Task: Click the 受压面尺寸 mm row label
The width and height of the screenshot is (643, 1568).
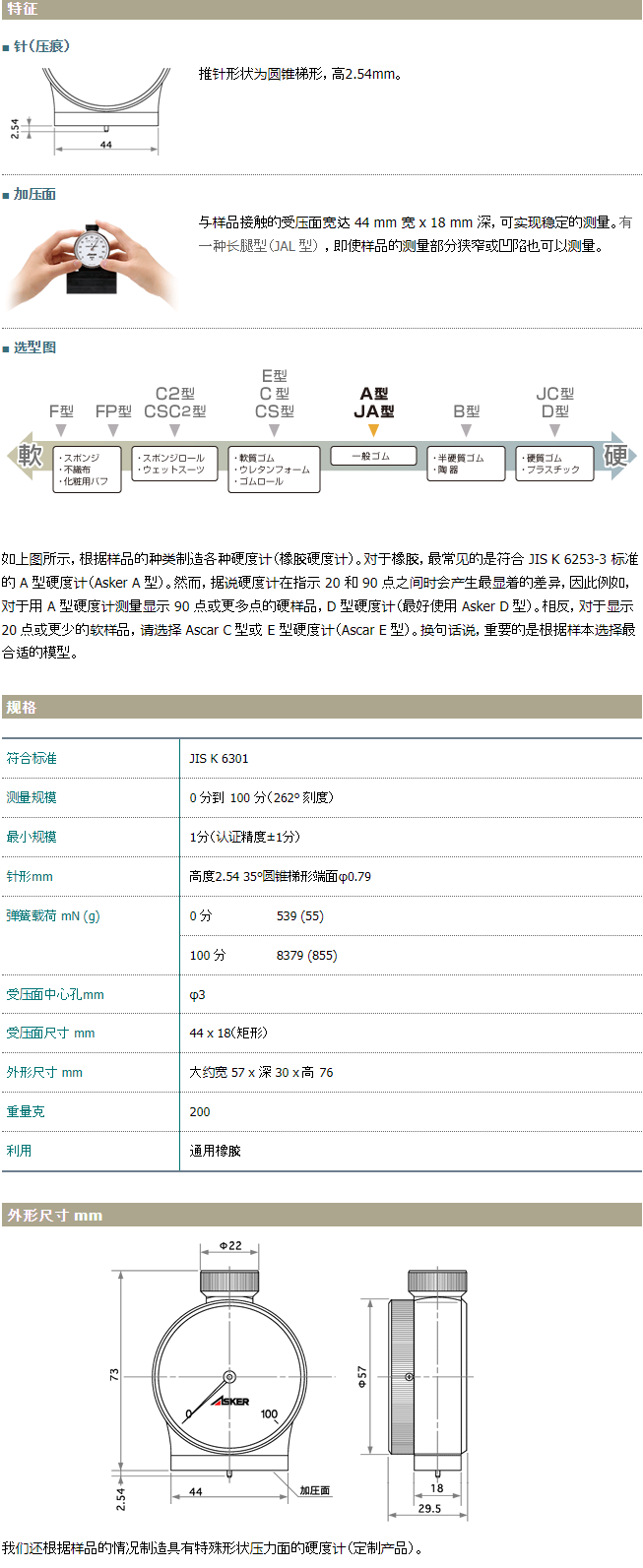Action: point(50,1033)
